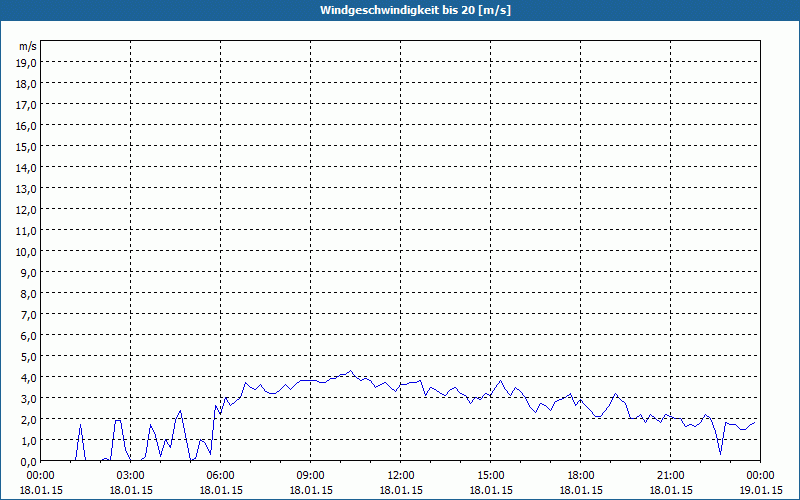Viewport: 800px width, 500px height.
Task: Click the 06:00 time axis label
Action: (220, 476)
